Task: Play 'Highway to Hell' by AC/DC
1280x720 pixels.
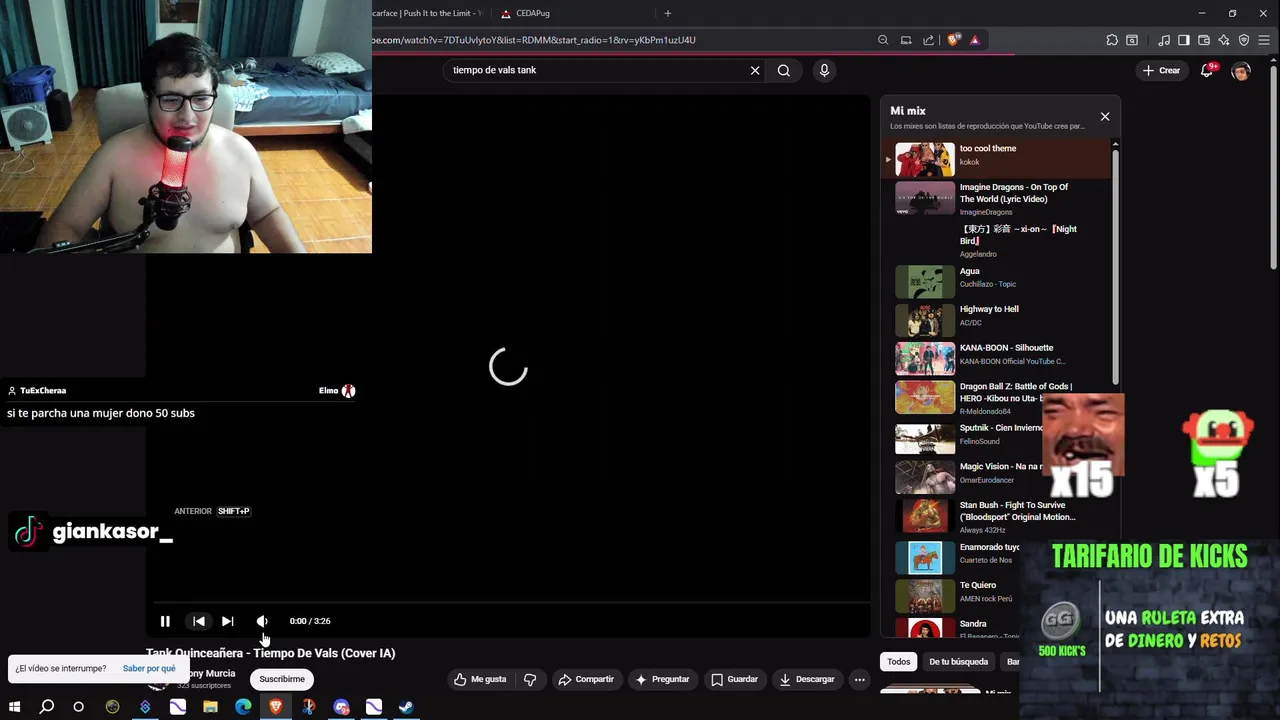Action: (1002, 320)
